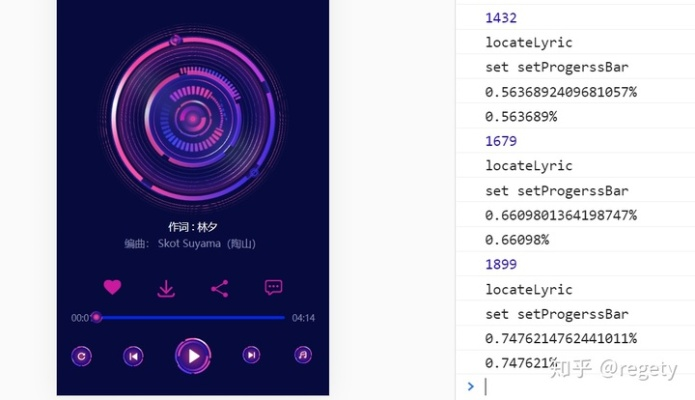This screenshot has width=695, height=400.
Task: Select the console log value 1679
Action: pyautogui.click(x=500, y=141)
